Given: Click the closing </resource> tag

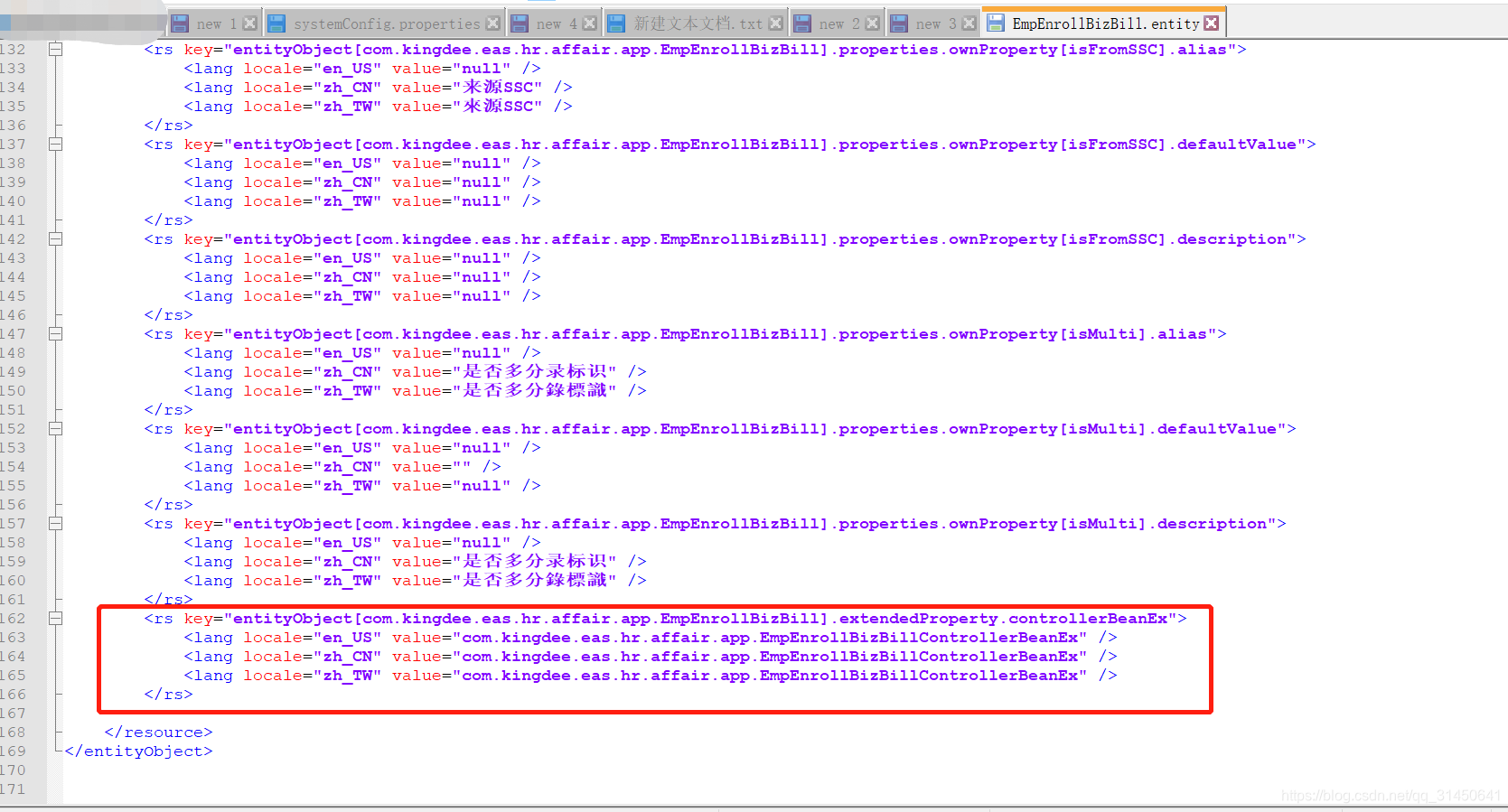Looking at the screenshot, I should coord(158,733).
